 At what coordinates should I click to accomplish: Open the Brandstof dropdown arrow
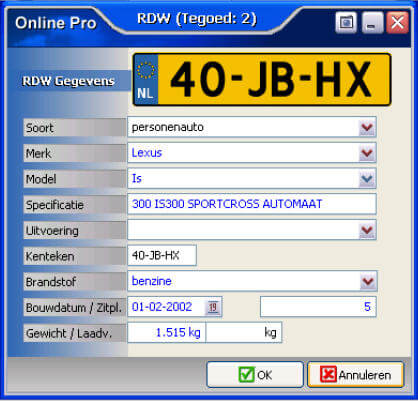click(368, 281)
